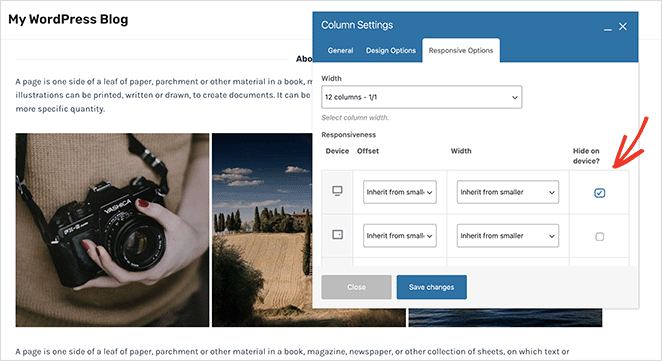
Task: Open tablet row Width dropdown
Action: (x=507, y=236)
